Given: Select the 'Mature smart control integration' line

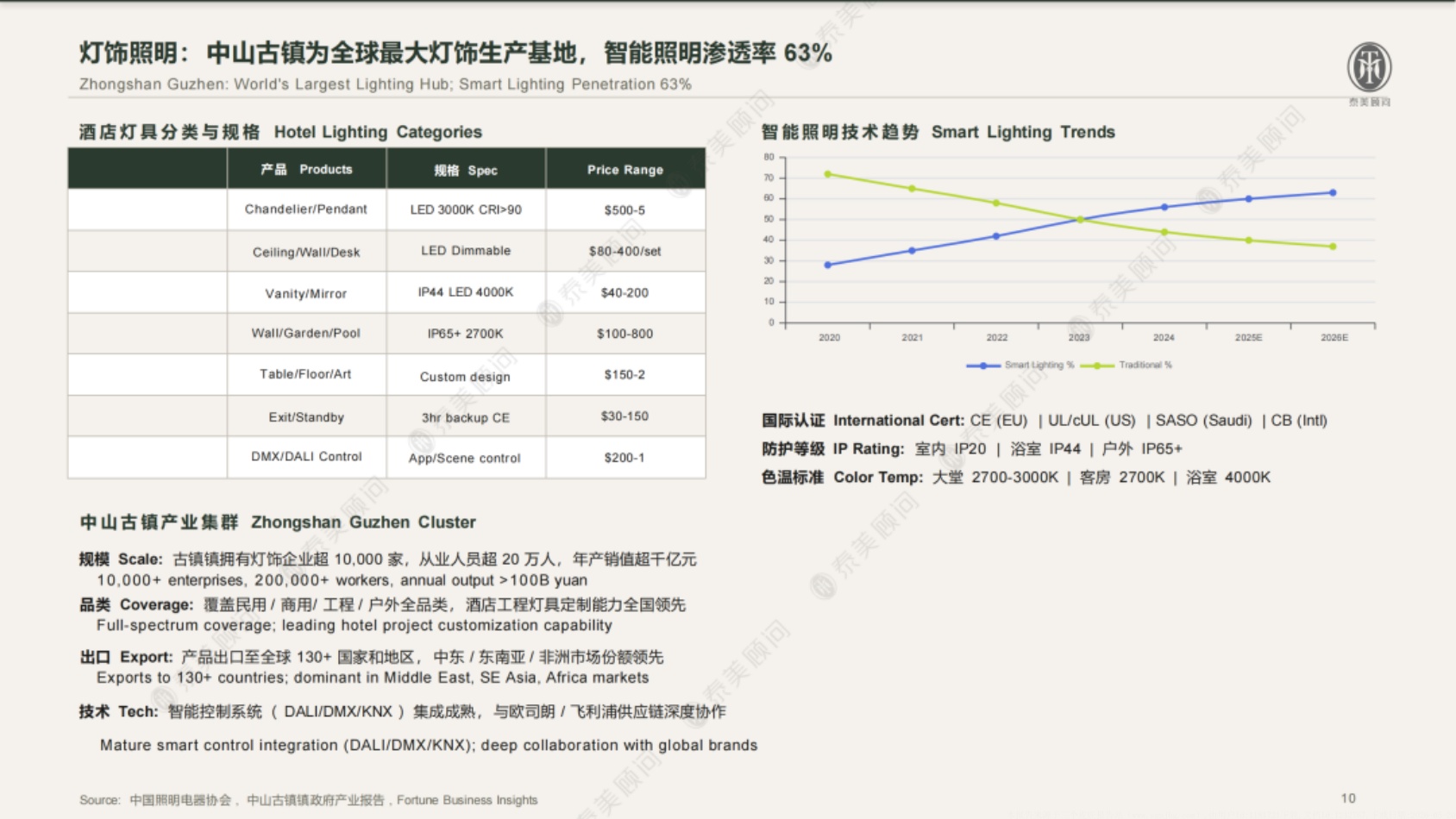Looking at the screenshot, I should tap(429, 746).
